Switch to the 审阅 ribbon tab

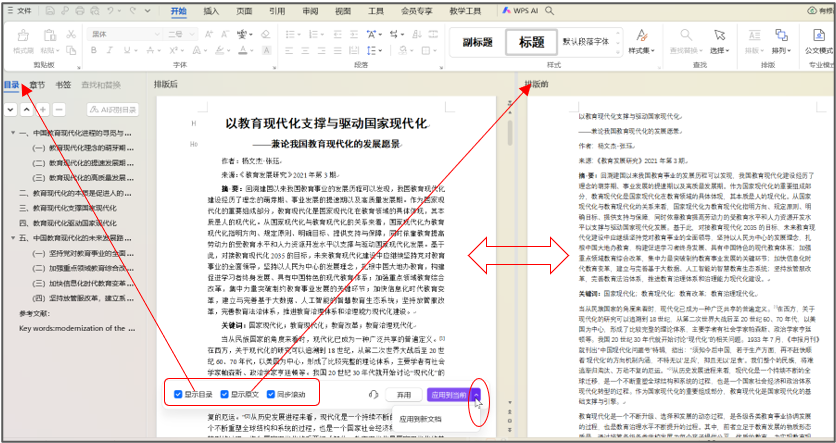click(x=310, y=11)
